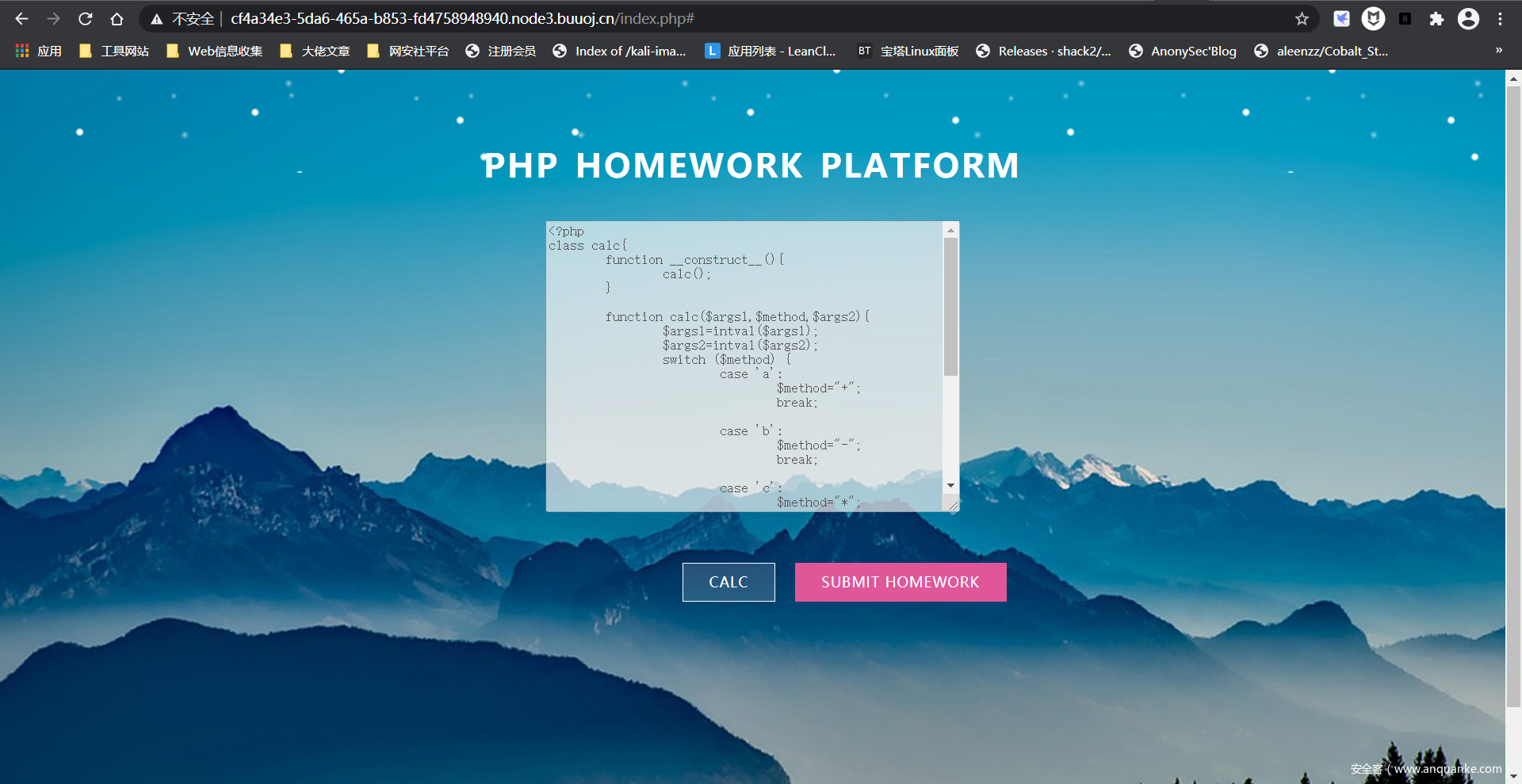1522x784 pixels.
Task: Go to the browser home page
Action: [x=117, y=19]
